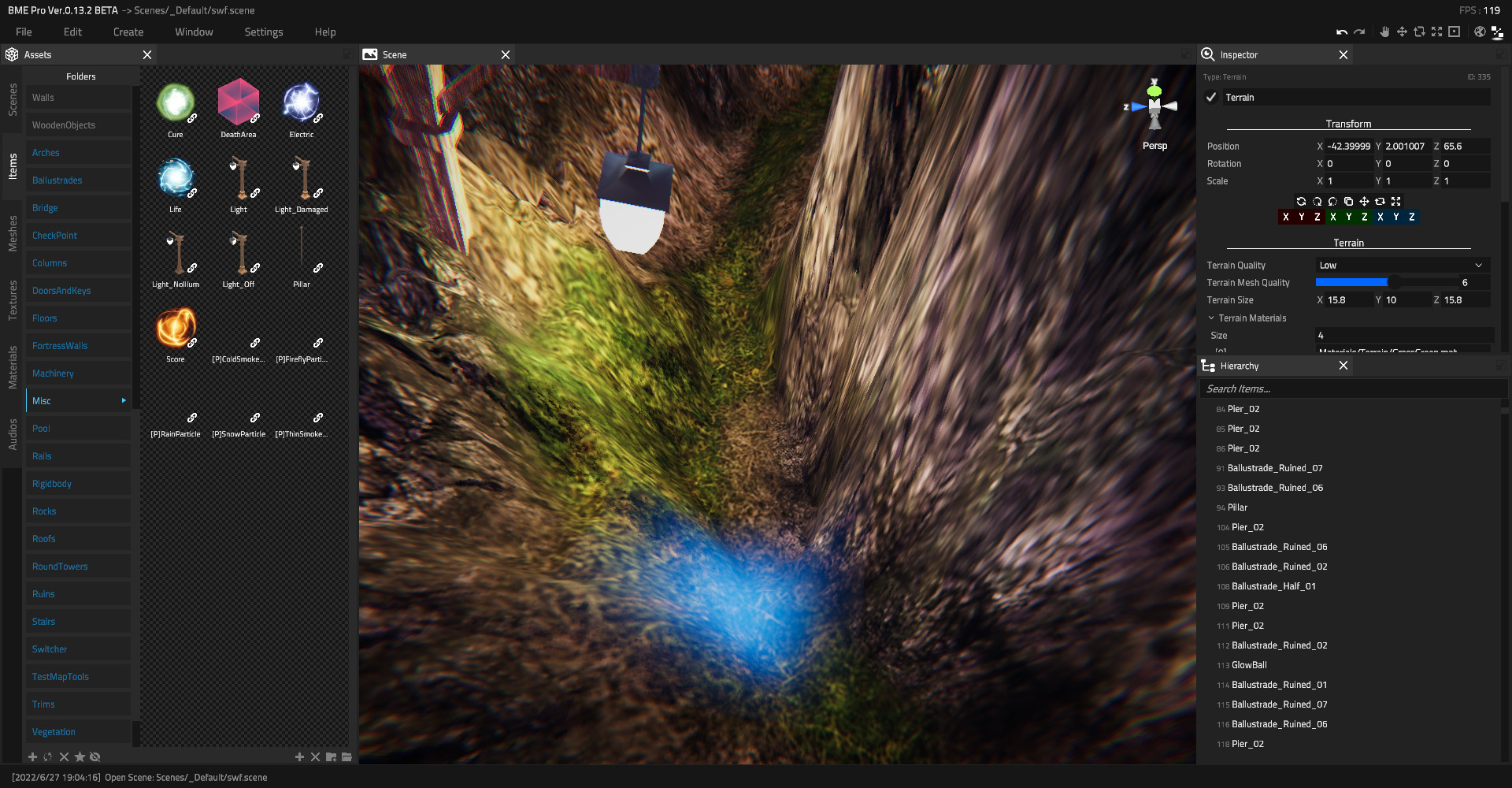Click the globe icon in the top-right corner
The height and width of the screenshot is (788, 1512).
point(1480,32)
